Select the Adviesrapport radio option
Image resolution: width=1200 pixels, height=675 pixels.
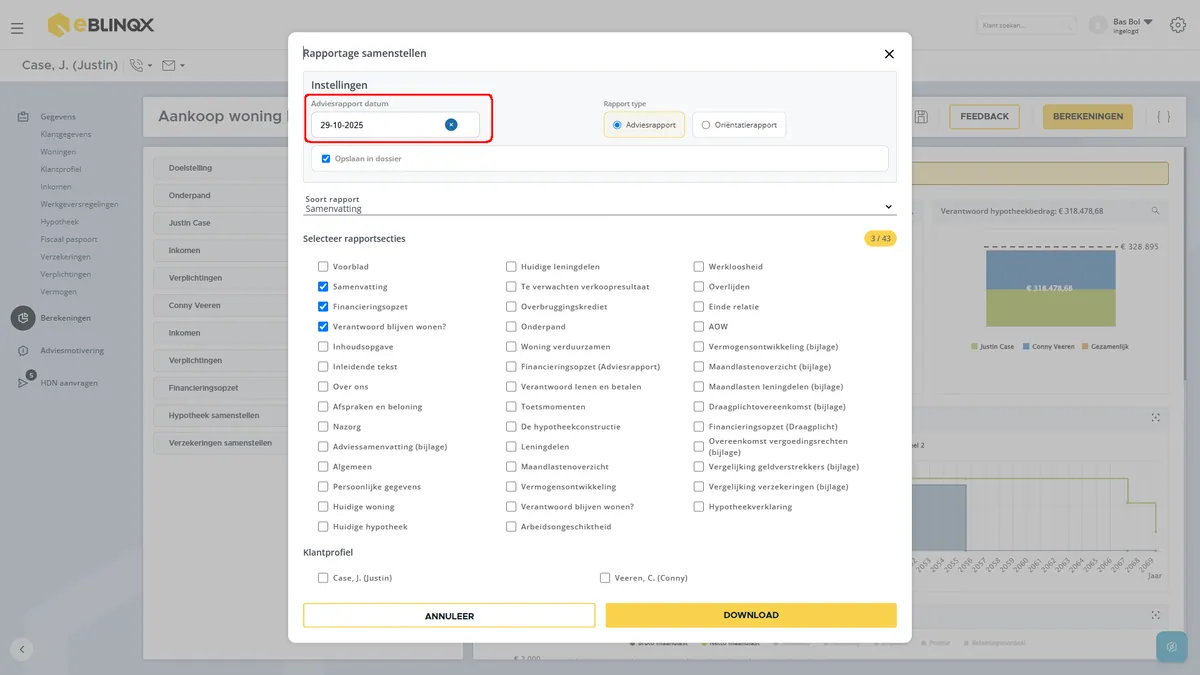point(617,125)
